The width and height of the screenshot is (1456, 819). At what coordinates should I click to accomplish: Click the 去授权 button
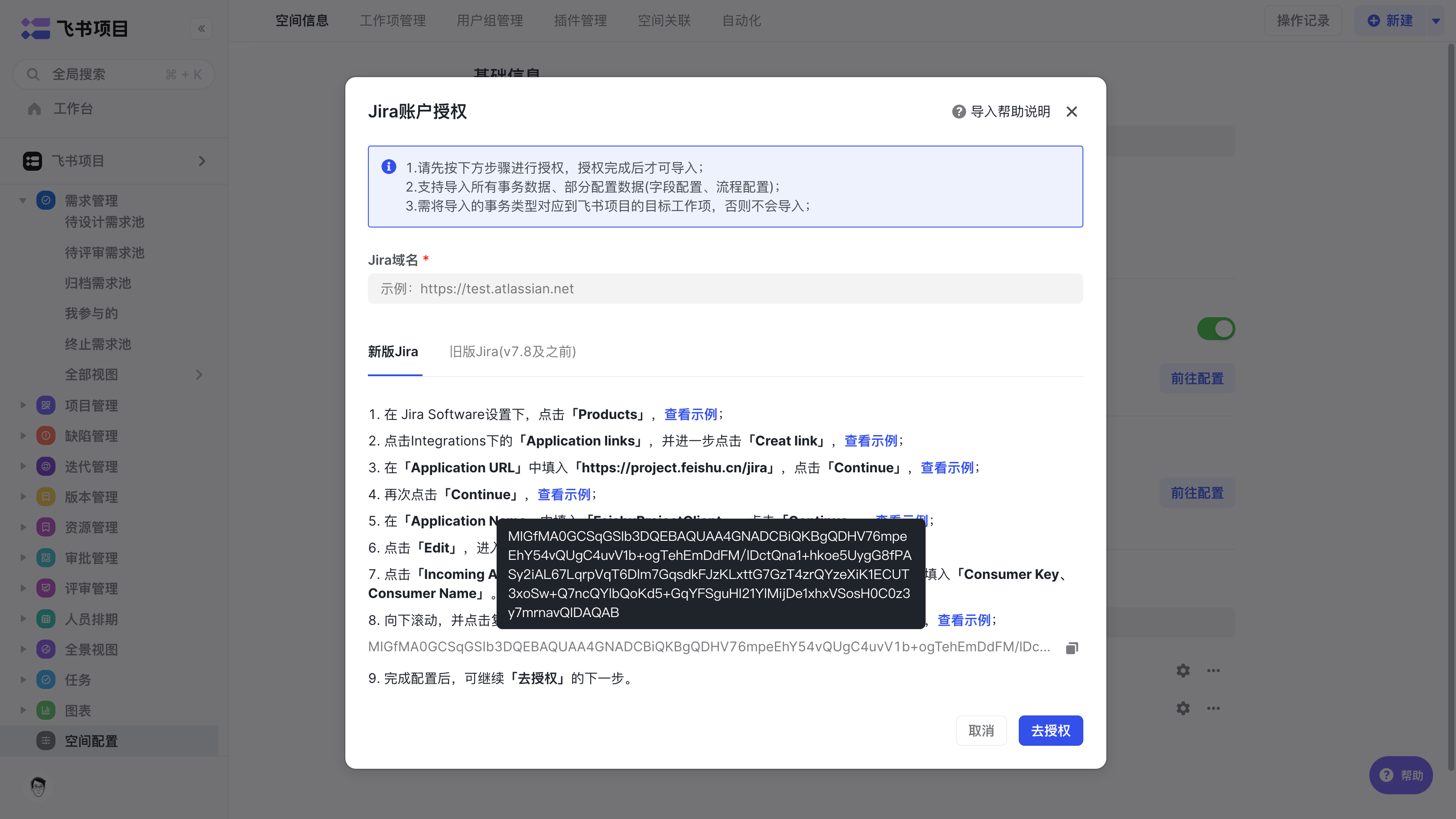[x=1051, y=731]
